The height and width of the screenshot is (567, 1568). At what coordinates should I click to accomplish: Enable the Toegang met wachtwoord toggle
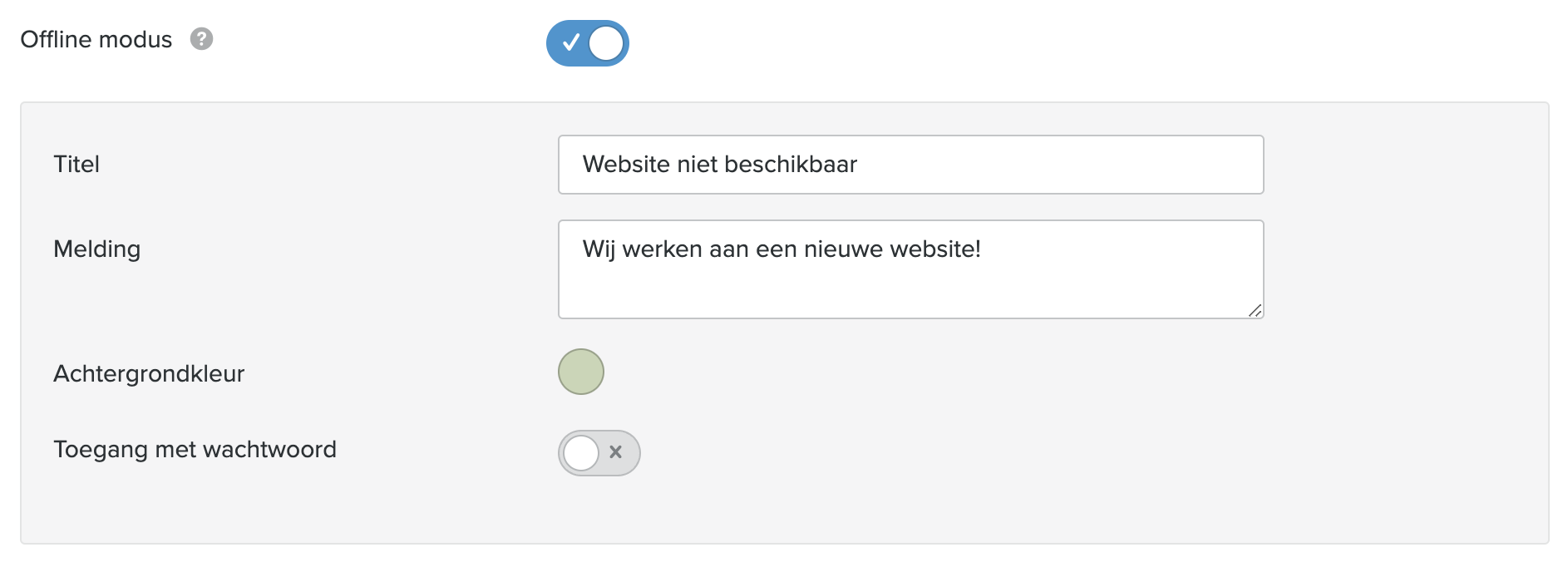pyautogui.click(x=599, y=453)
